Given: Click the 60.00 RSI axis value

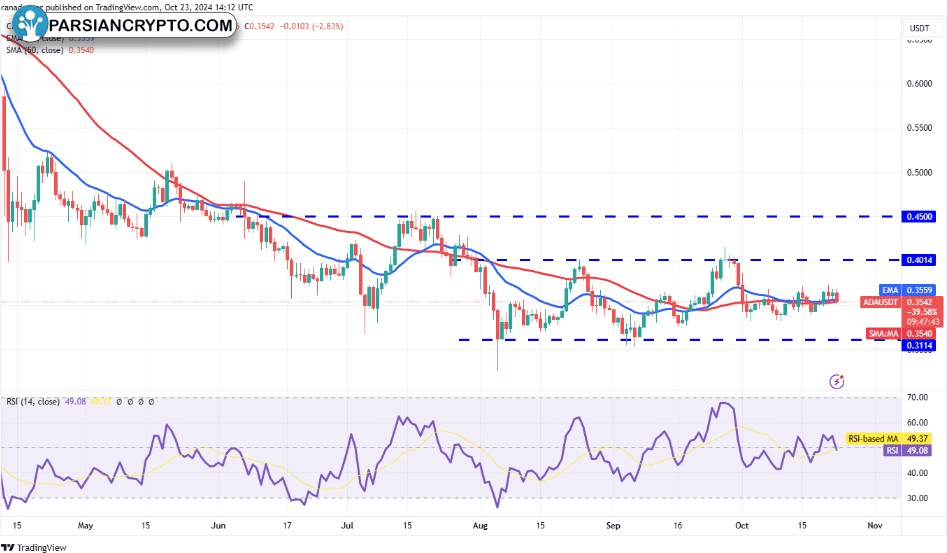Looking at the screenshot, I should click(x=917, y=423).
